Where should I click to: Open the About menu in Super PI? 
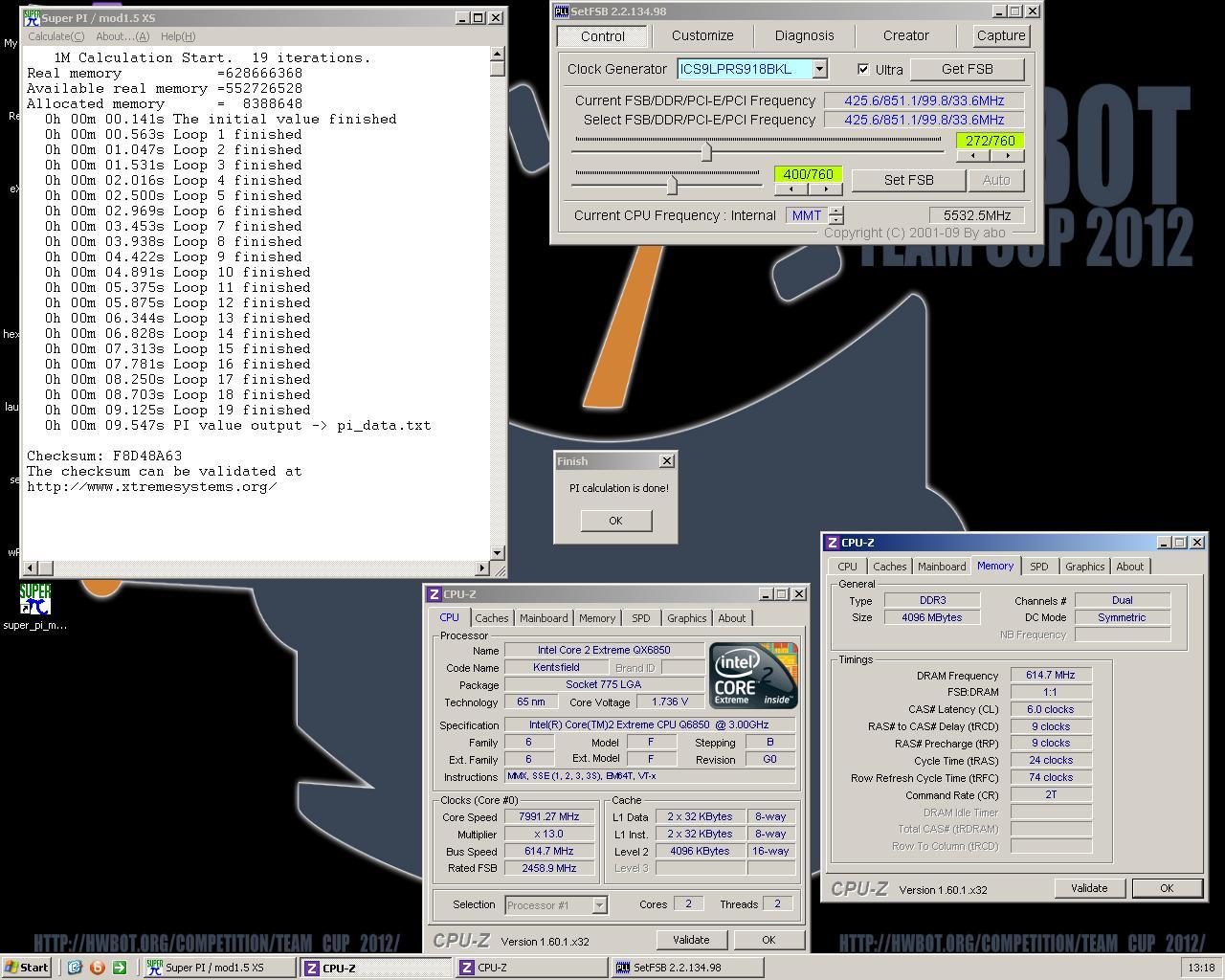[122, 36]
